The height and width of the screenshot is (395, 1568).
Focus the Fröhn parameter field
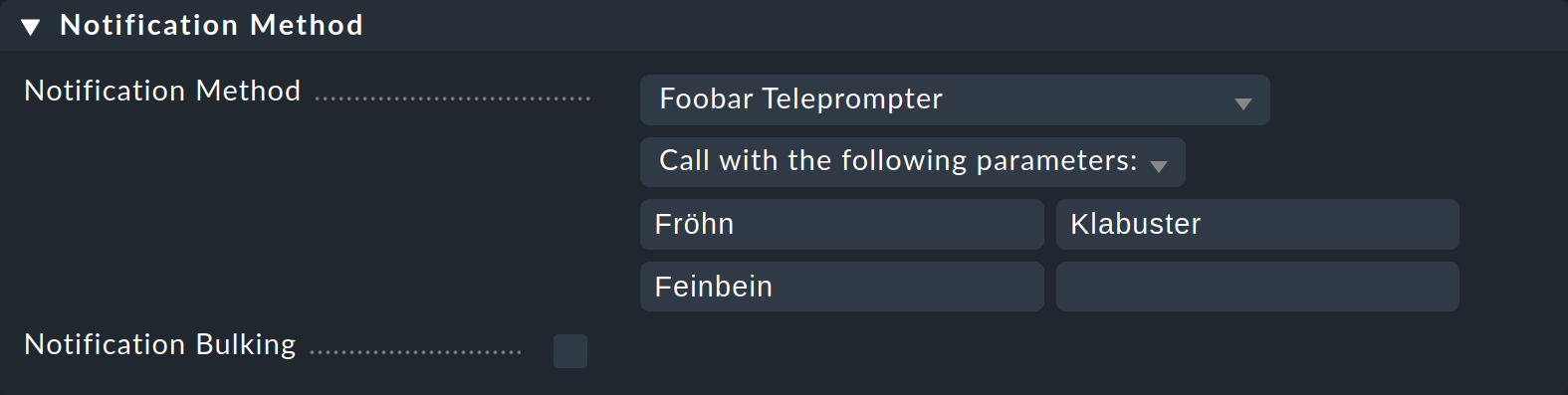coord(841,224)
